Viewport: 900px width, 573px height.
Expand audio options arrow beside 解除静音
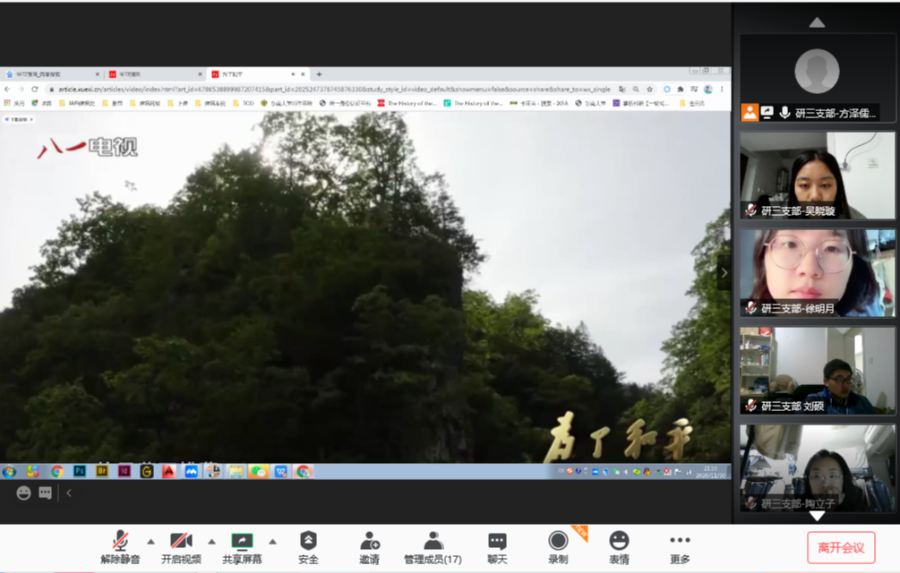pos(151,541)
